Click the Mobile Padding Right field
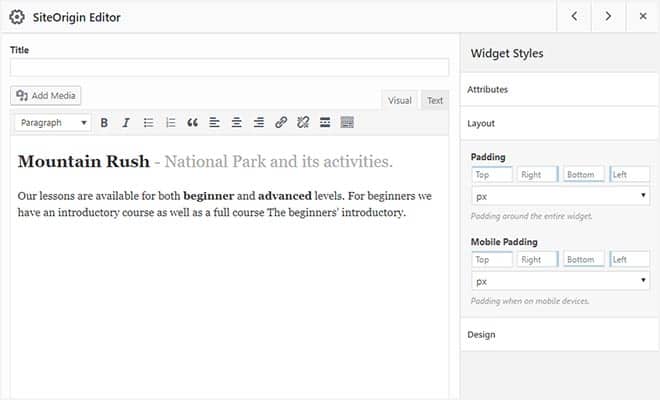Viewport: 660px width, 400px height. click(x=538, y=259)
